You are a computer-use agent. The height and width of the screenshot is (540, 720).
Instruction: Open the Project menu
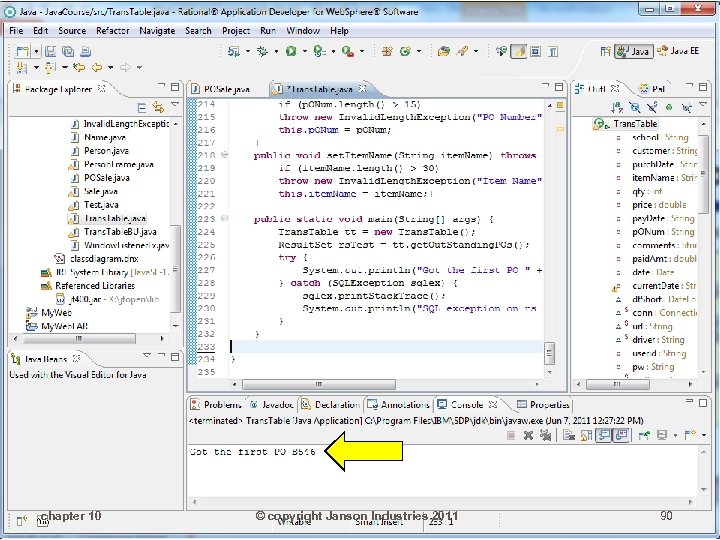236,31
